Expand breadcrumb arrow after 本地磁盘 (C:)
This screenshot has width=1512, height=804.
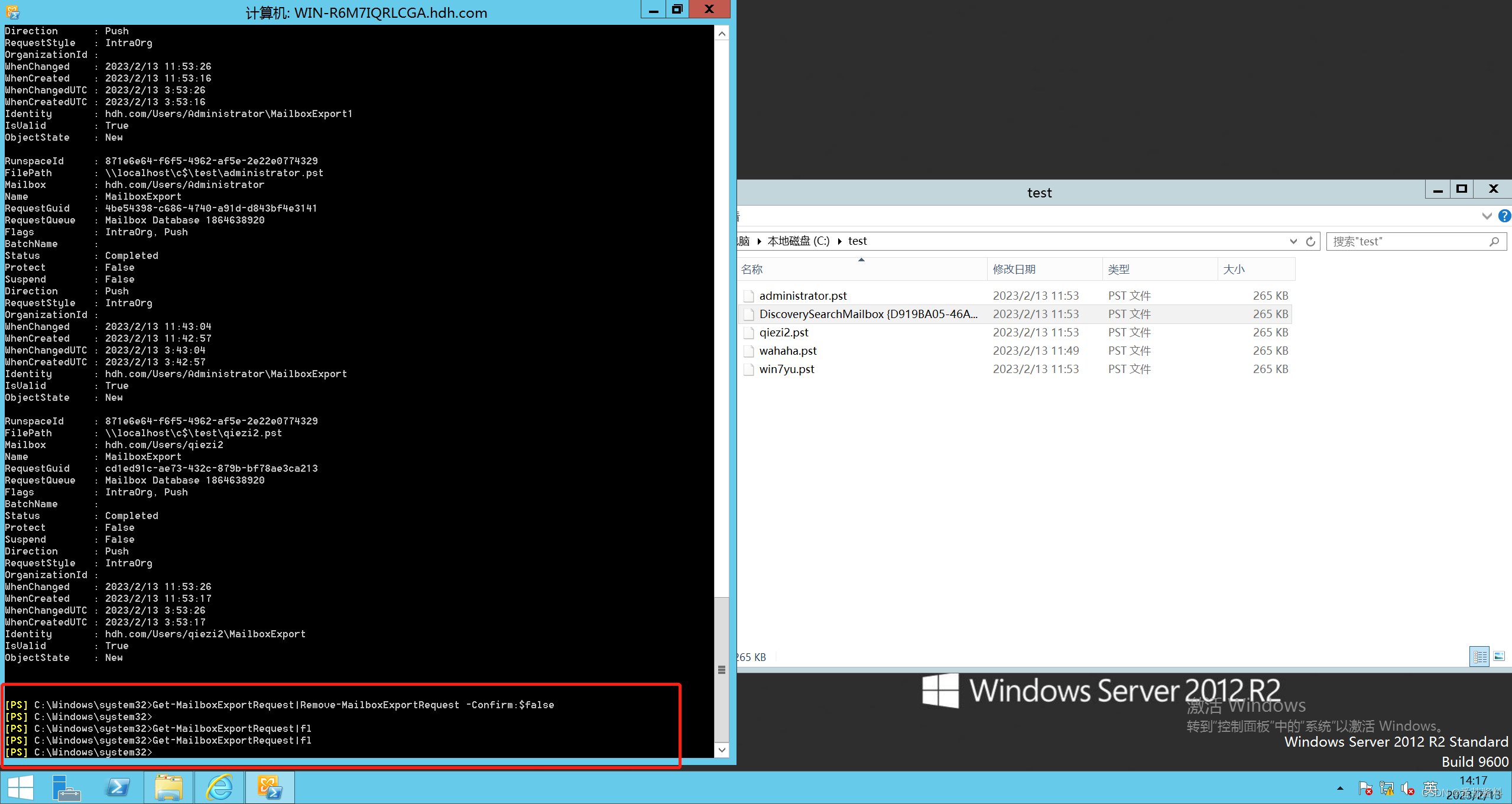[x=839, y=241]
